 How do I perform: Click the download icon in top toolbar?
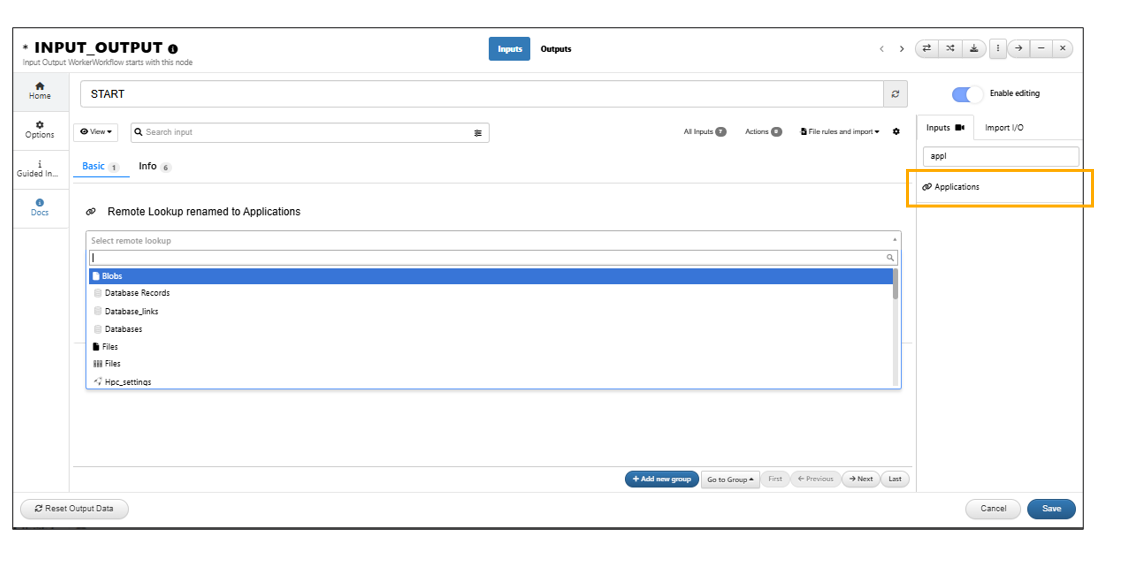click(974, 48)
